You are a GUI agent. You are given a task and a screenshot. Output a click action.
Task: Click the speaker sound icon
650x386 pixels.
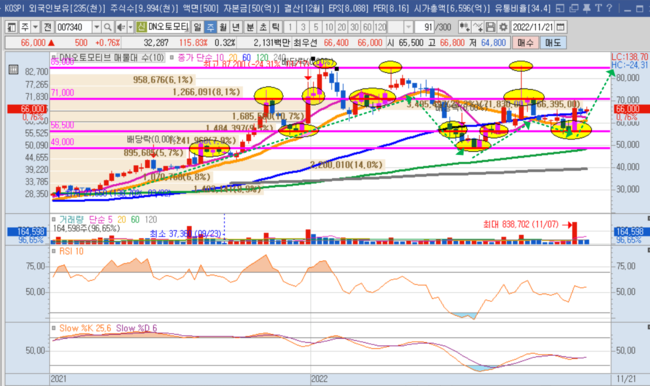(121, 27)
